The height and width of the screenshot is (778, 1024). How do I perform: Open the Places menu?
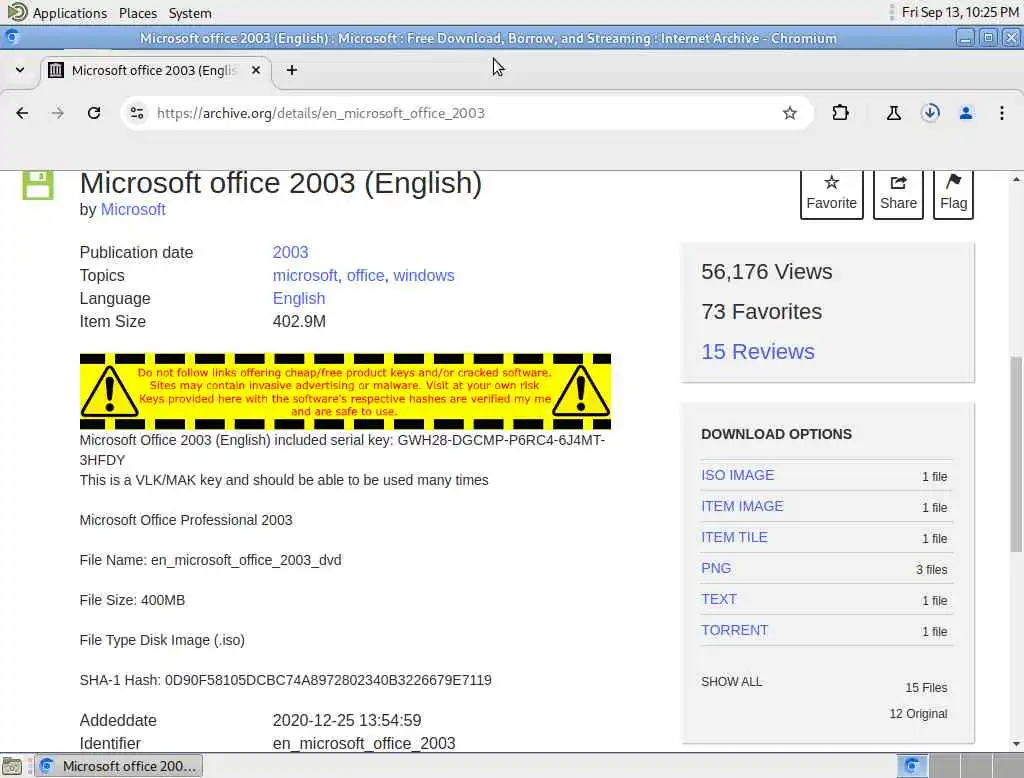pyautogui.click(x=138, y=13)
